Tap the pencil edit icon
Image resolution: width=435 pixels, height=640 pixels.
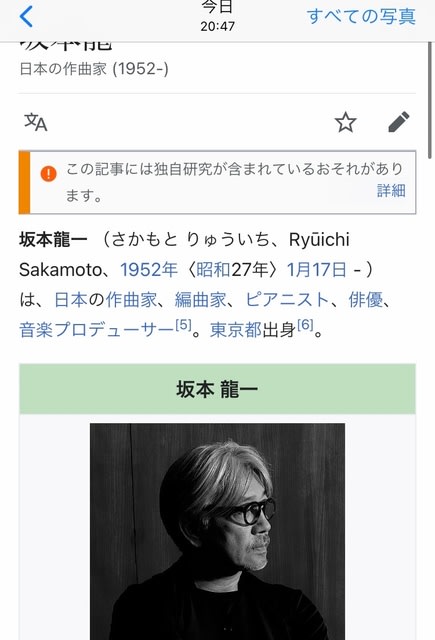398,122
